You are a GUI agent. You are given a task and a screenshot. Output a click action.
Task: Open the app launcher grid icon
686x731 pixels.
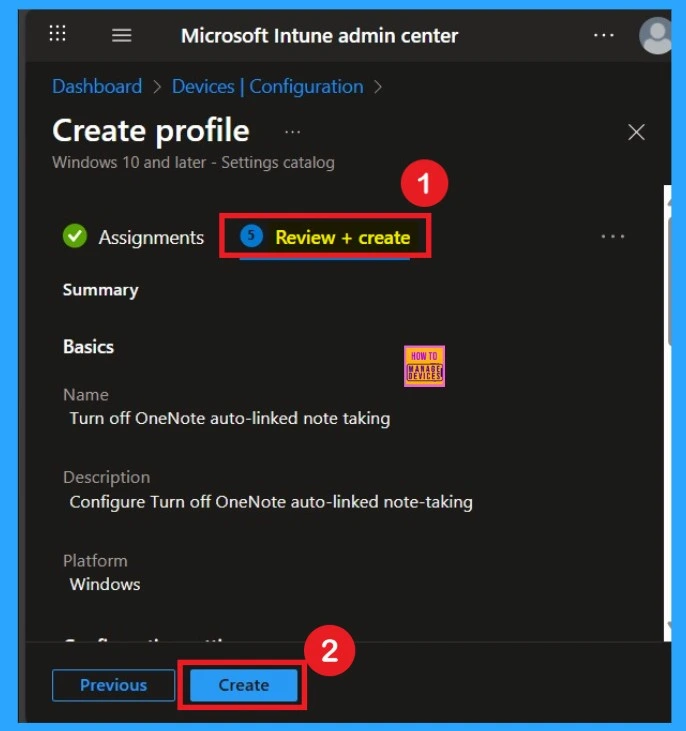[x=58, y=33]
